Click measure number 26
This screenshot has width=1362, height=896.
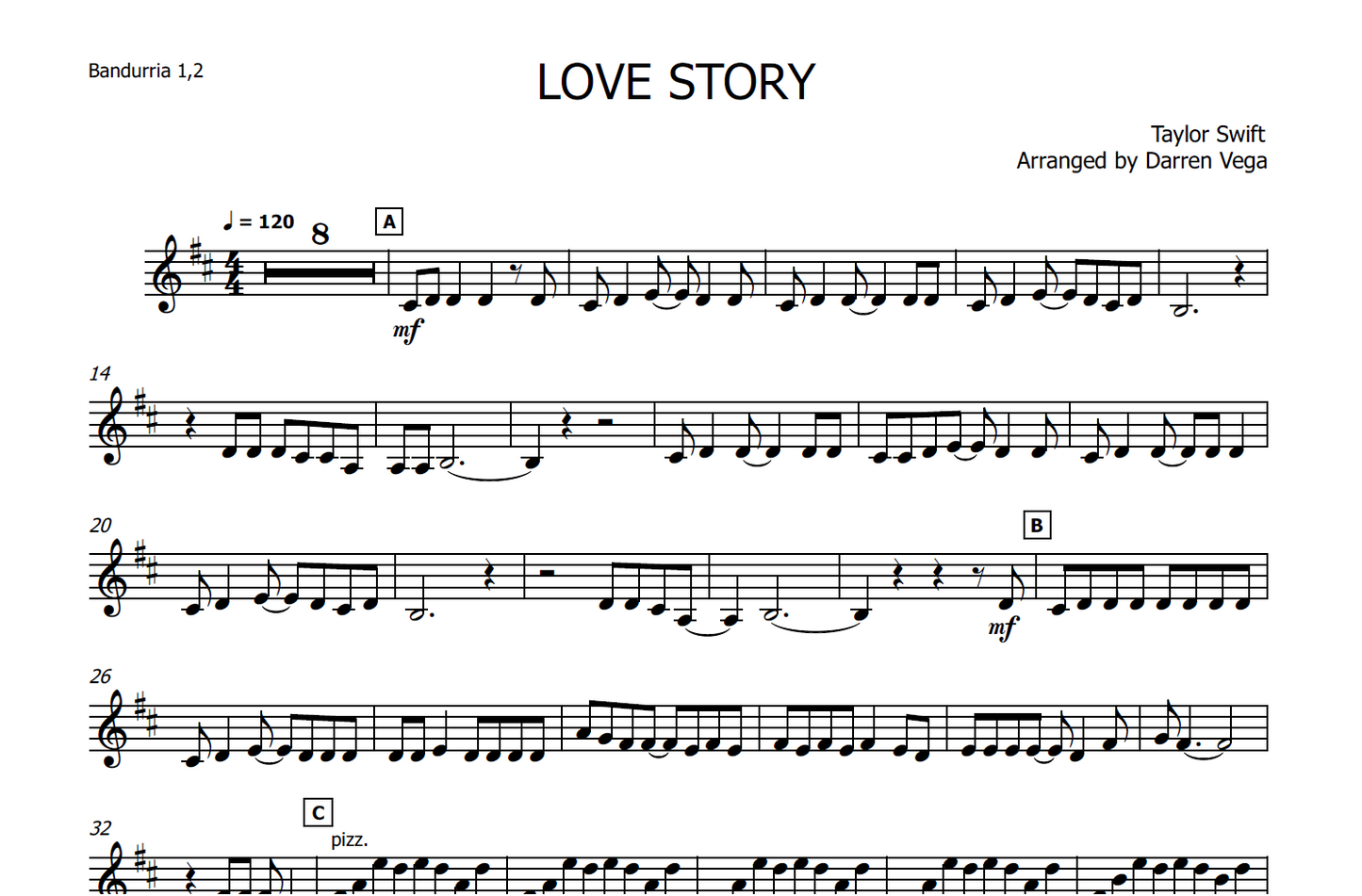pyautogui.click(x=101, y=676)
